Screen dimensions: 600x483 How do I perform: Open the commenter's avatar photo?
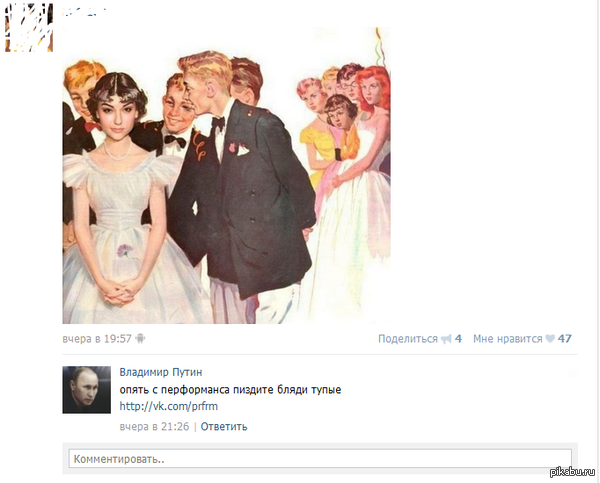(x=86, y=389)
